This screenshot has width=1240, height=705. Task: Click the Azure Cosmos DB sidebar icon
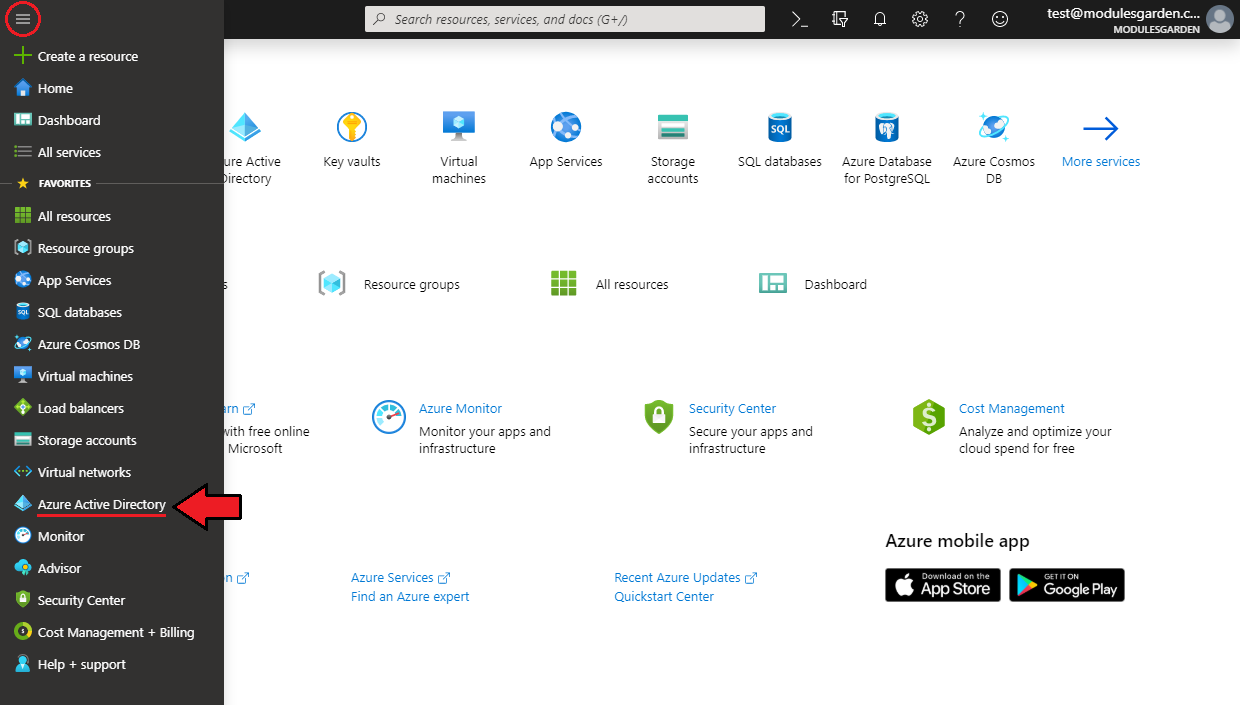[x=23, y=344]
